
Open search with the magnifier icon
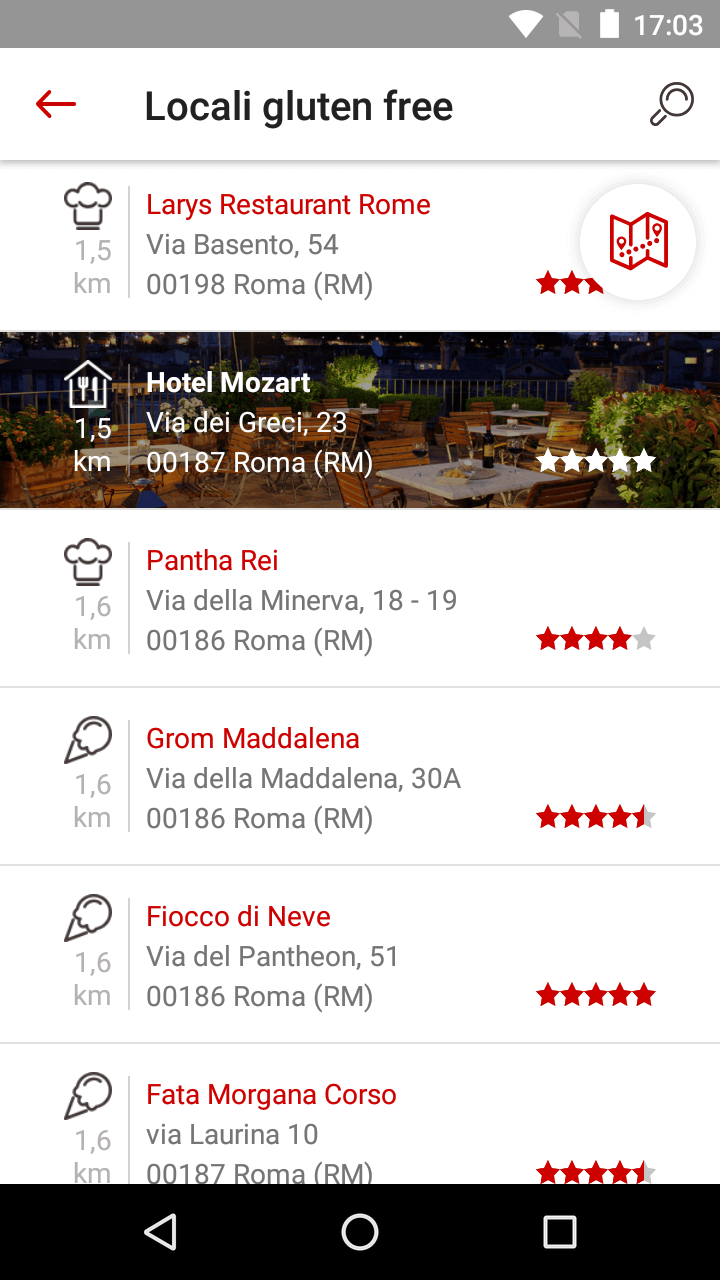pos(672,104)
